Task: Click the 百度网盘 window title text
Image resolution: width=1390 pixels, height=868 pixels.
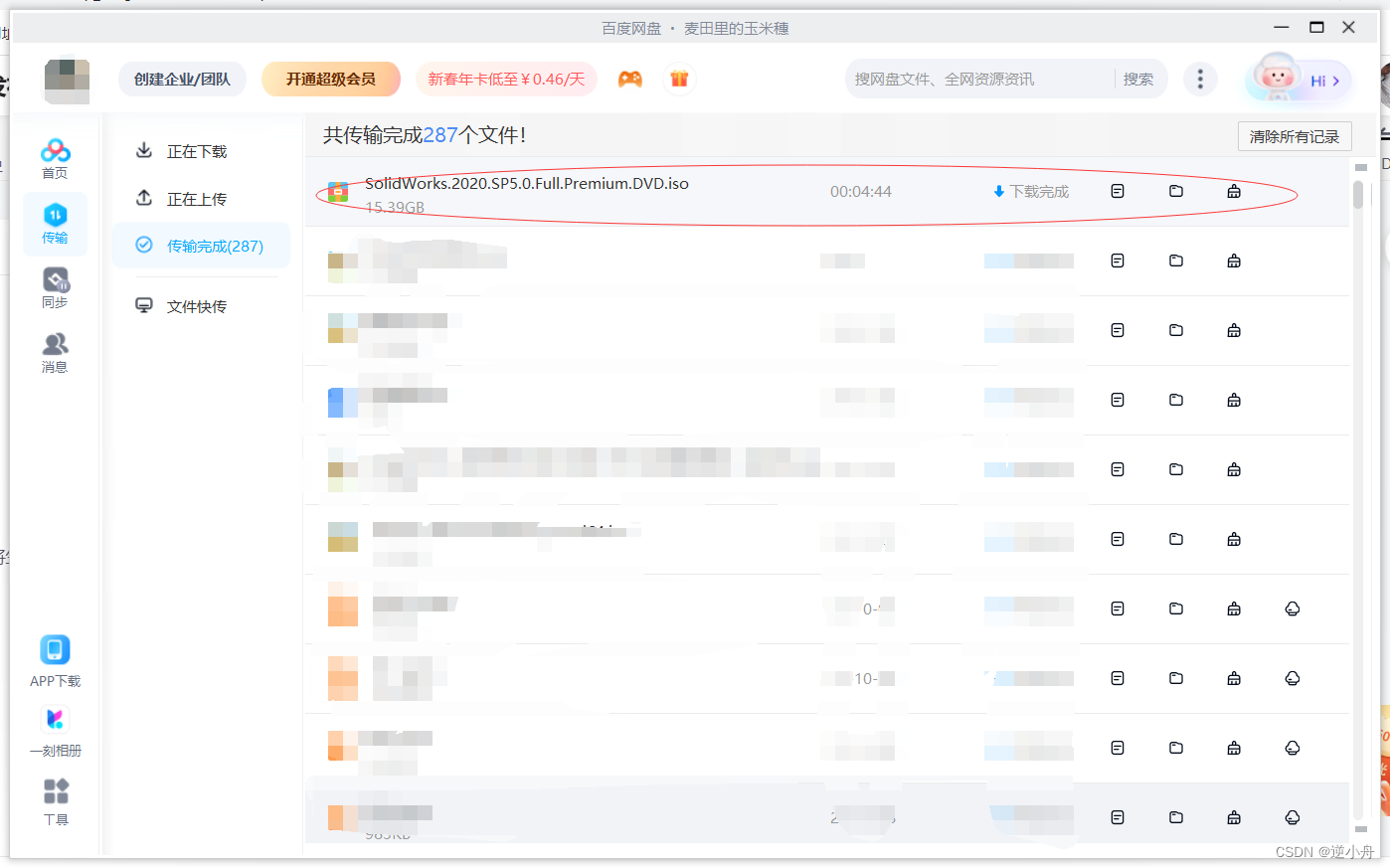Action: (631, 28)
